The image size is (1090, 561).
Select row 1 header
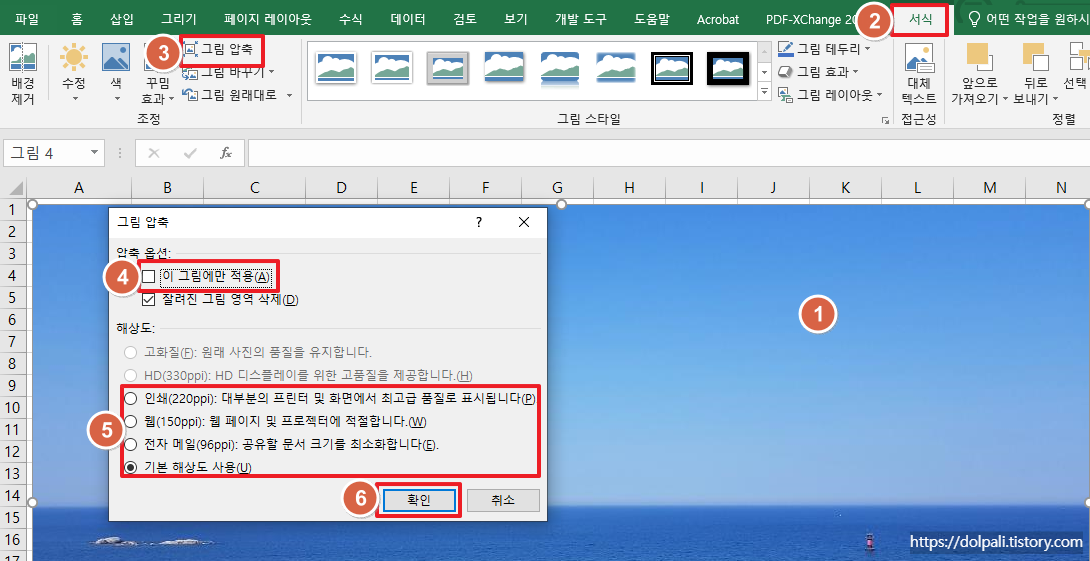coord(13,209)
